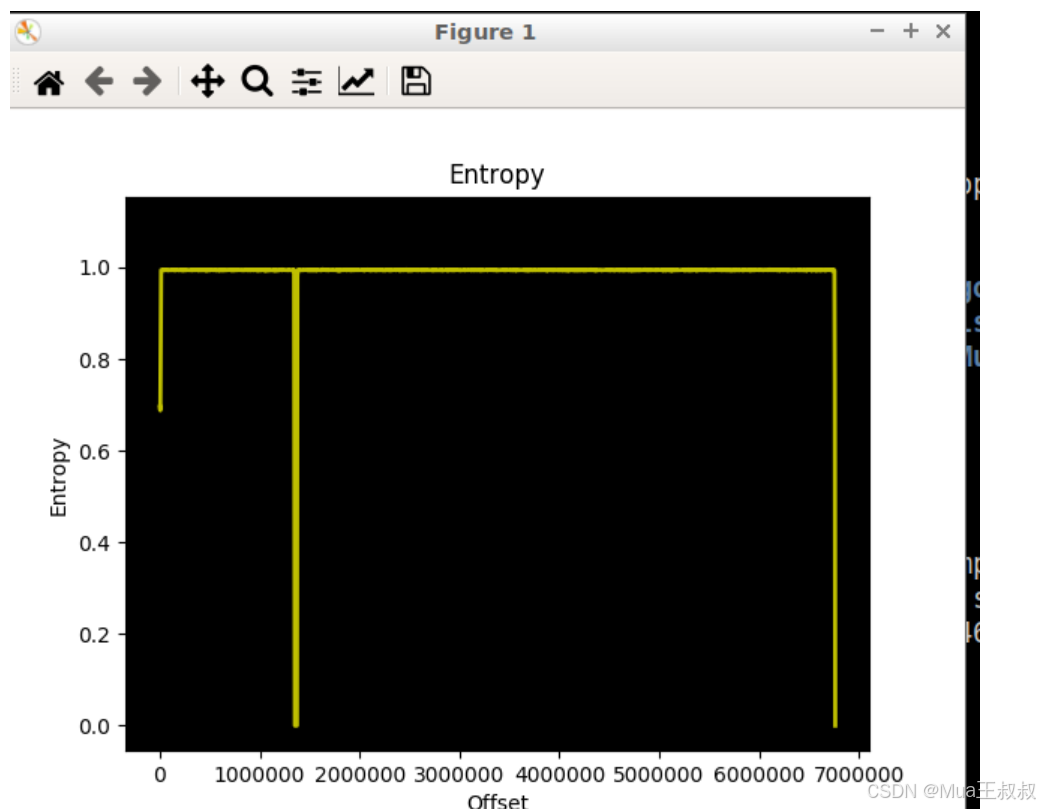Click the y-axis tick label 0.4

click(x=95, y=543)
